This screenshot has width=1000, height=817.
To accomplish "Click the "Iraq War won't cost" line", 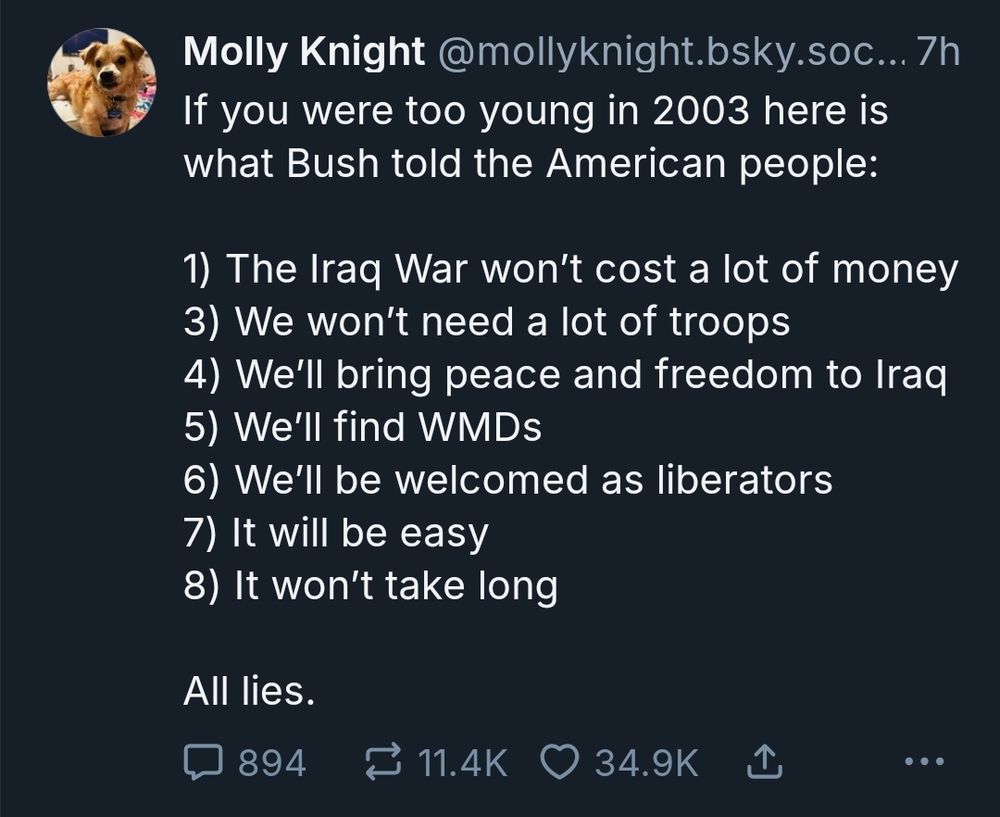I will click(x=570, y=269).
